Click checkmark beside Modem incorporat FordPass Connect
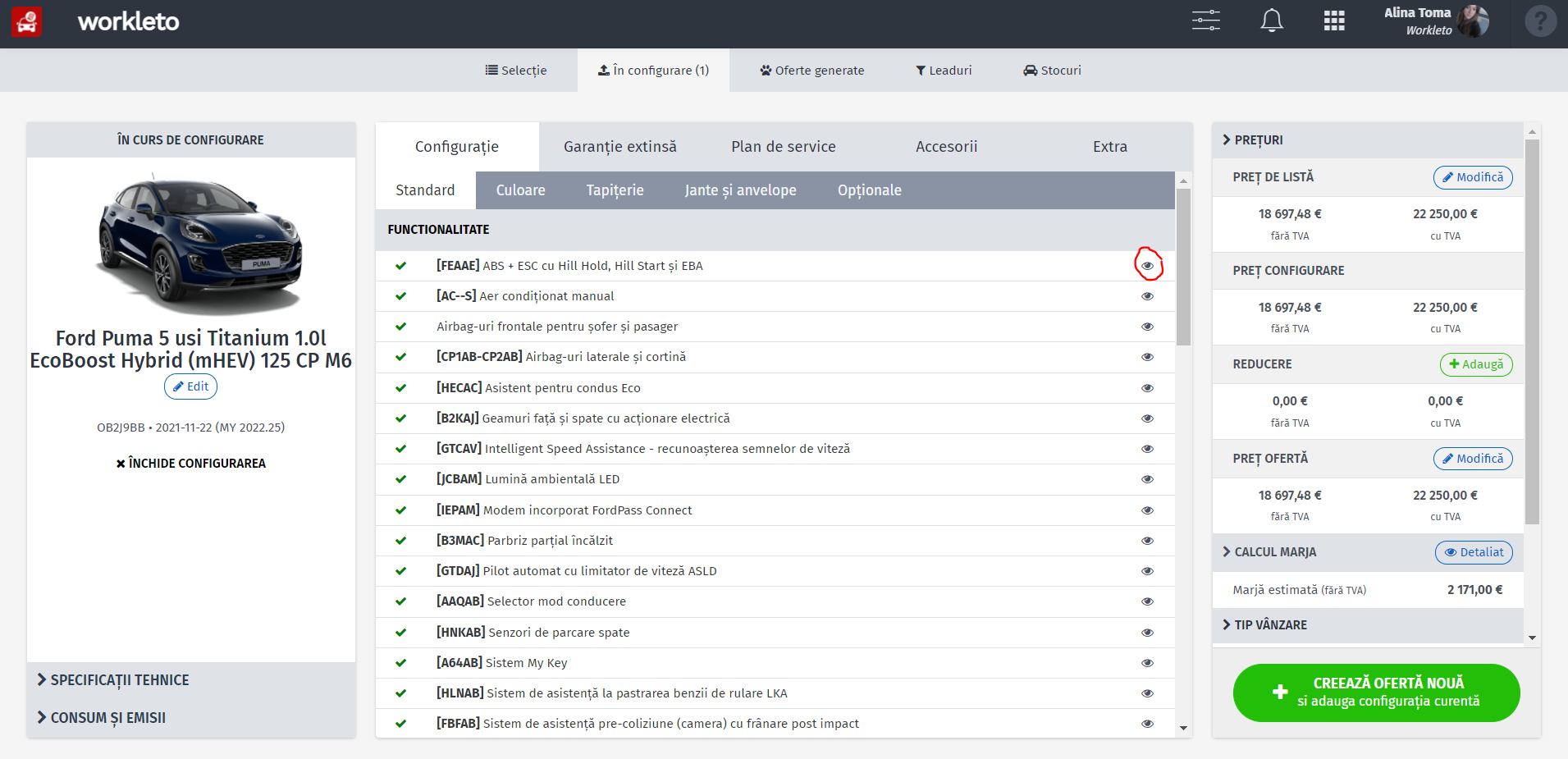The width and height of the screenshot is (1568, 759). [x=400, y=510]
